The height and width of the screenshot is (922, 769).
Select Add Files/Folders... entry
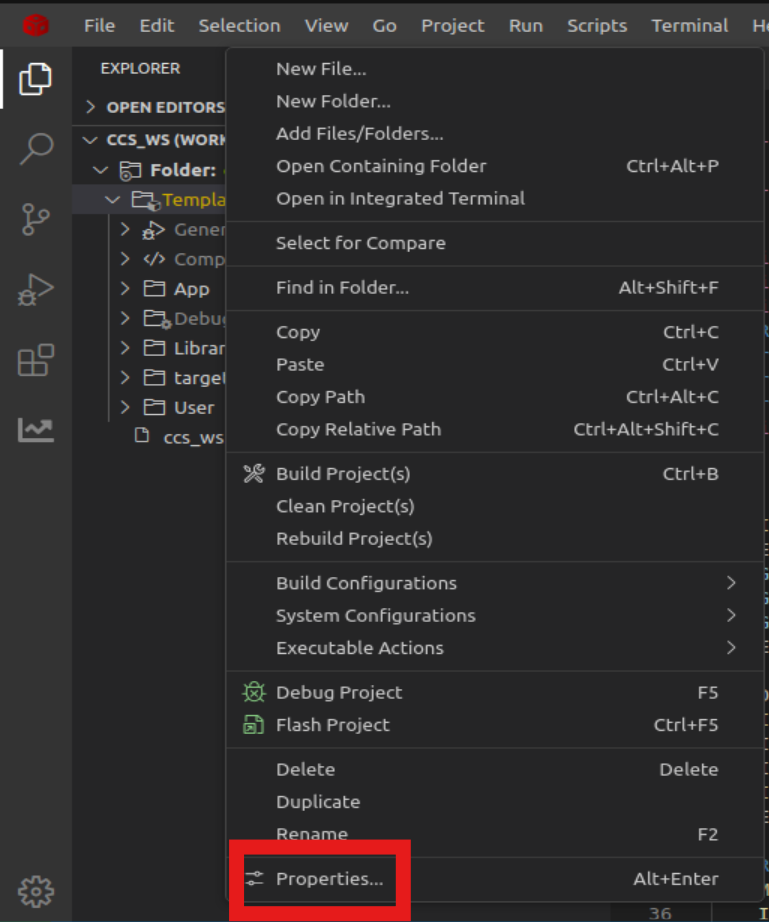[x=495, y=133]
